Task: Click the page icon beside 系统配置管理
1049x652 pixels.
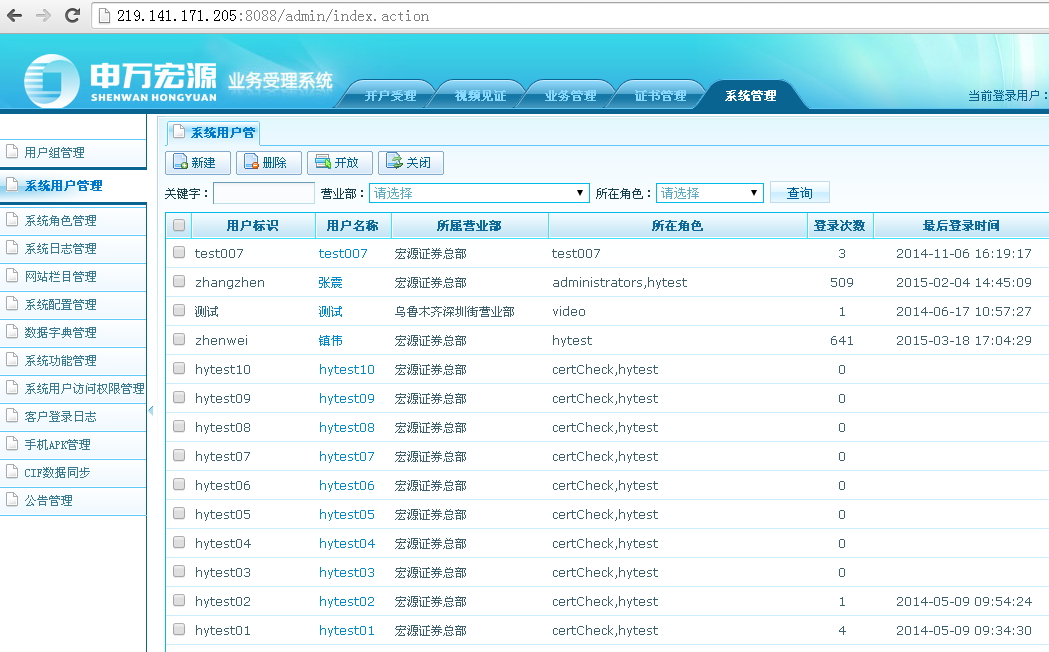Action: coord(11,304)
